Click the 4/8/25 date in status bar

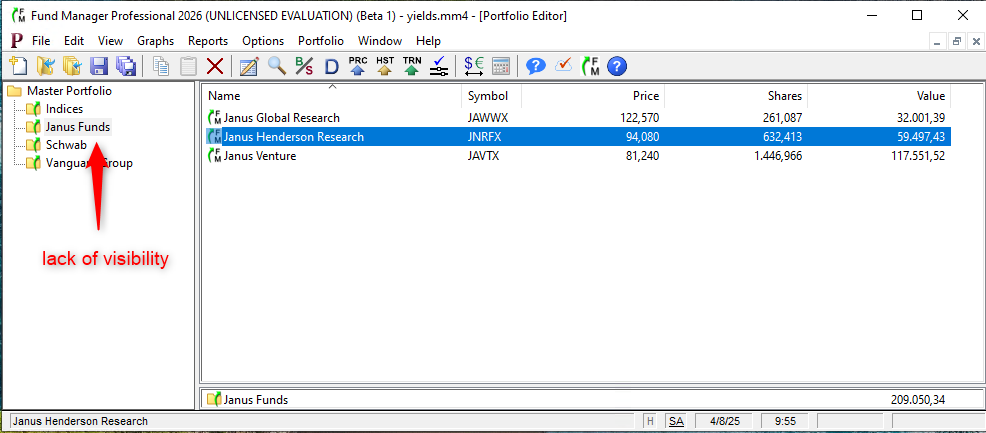[722, 421]
